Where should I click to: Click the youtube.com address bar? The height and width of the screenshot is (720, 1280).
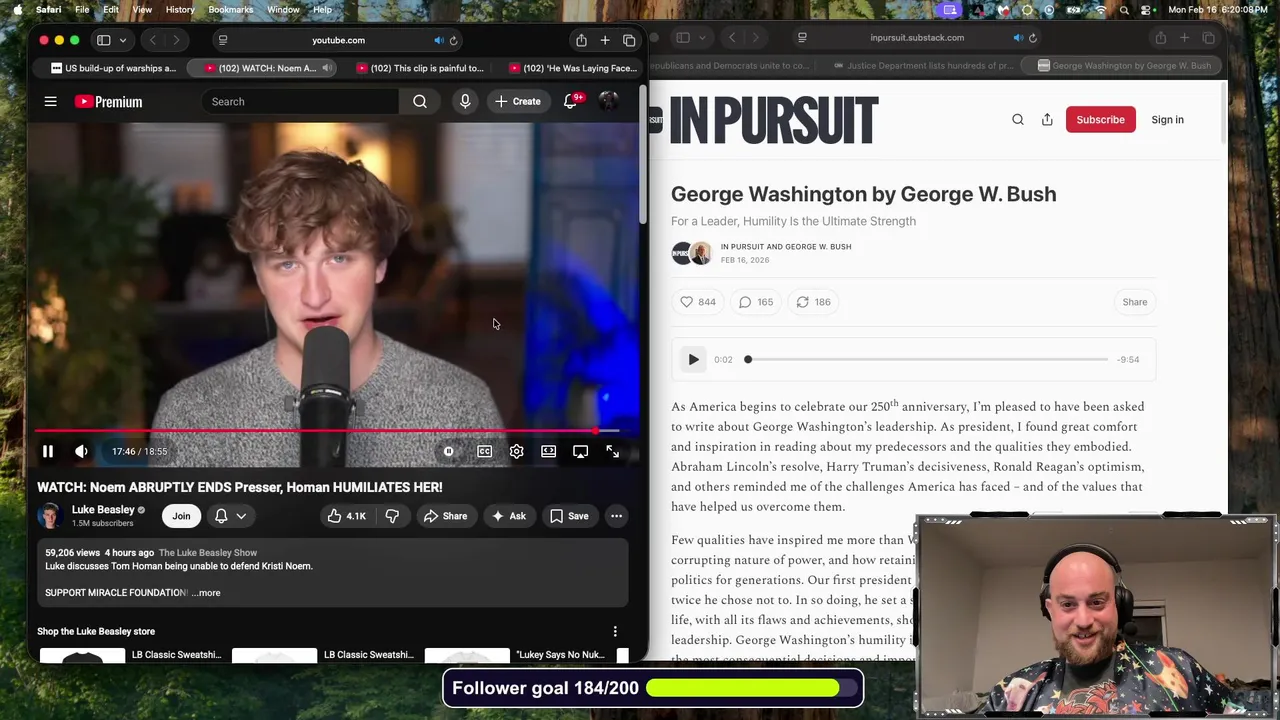(338, 40)
